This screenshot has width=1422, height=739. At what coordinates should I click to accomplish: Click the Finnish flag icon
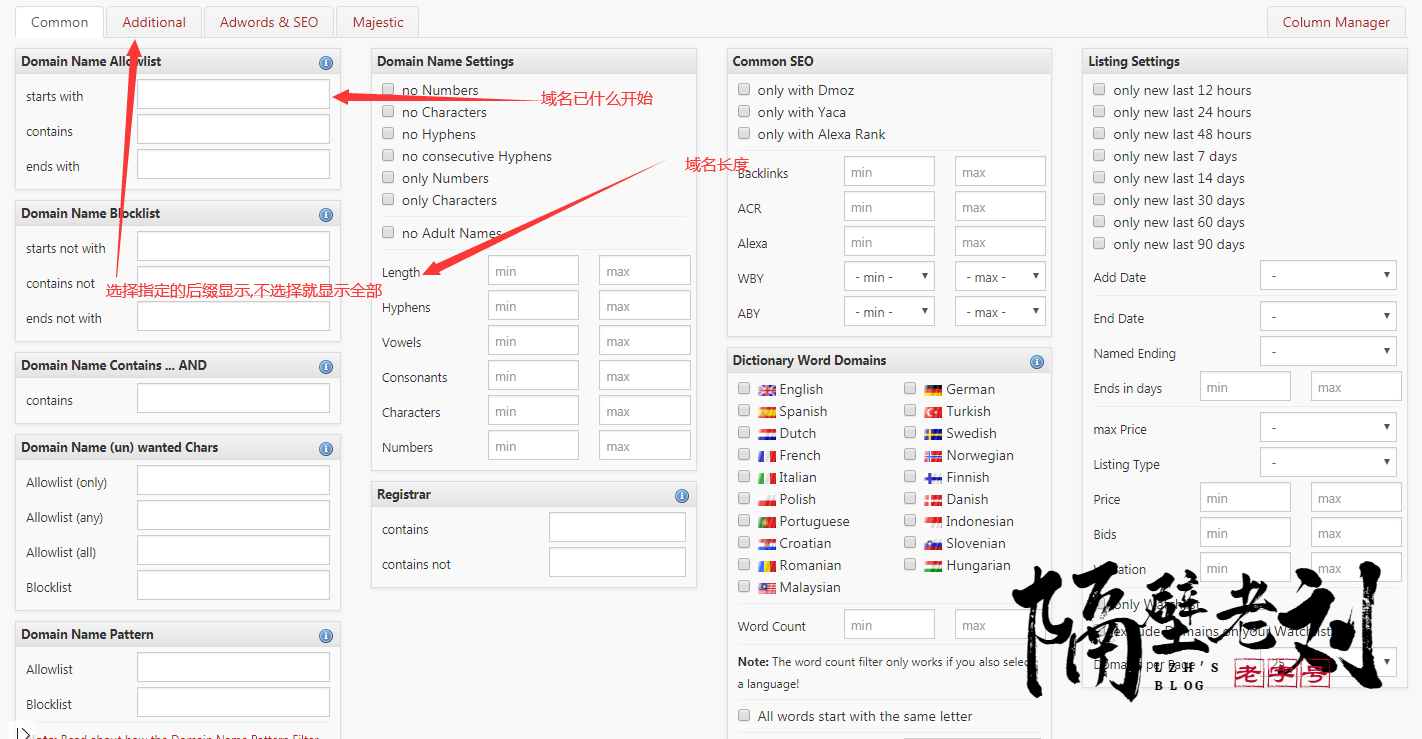click(934, 478)
